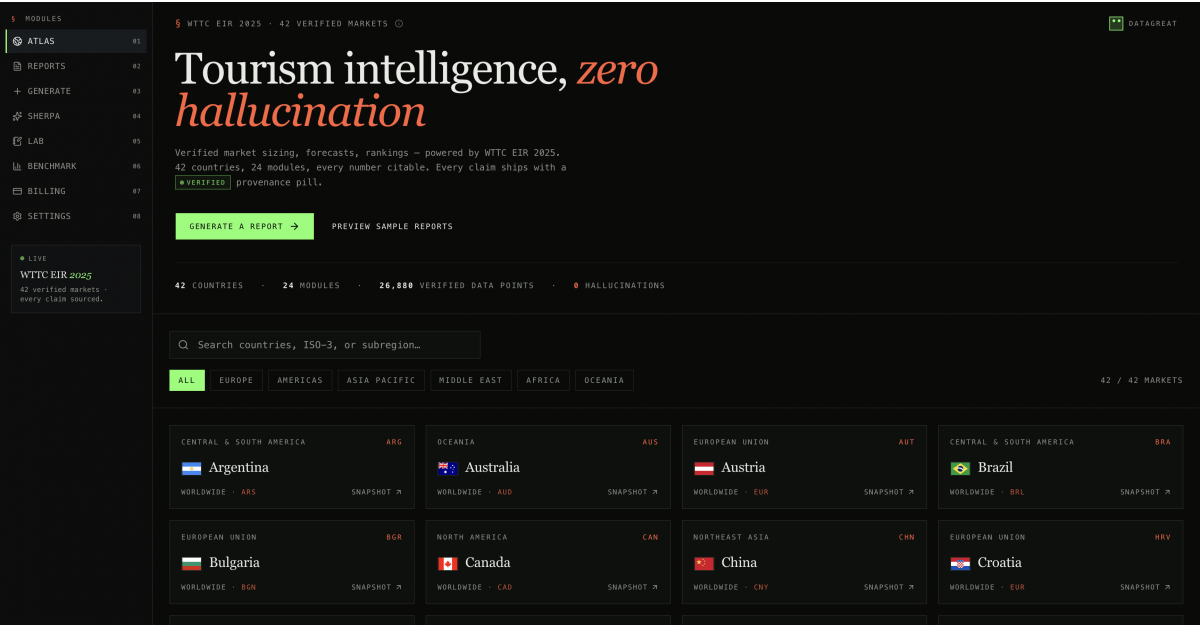
Task: Open Australia Snapshot link
Action: click(632, 492)
